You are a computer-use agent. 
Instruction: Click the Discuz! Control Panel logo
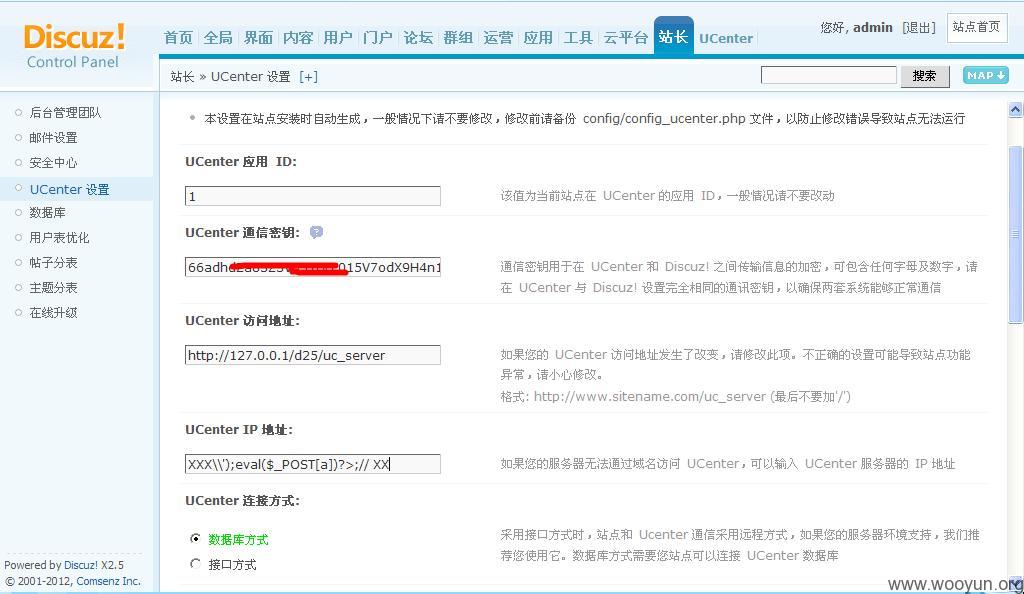(x=74, y=46)
